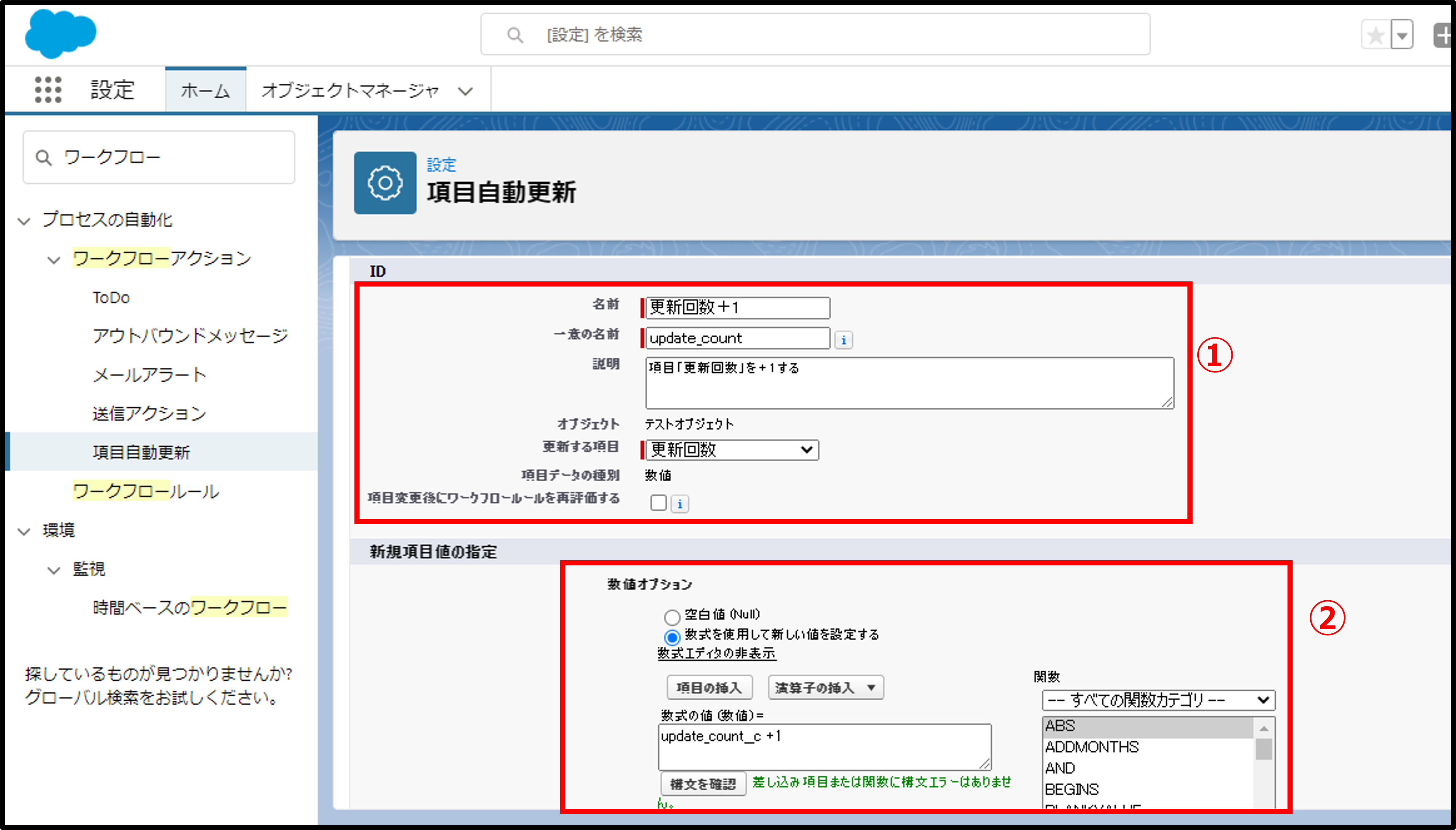1456x830 pixels.
Task: Select the formula-based new value radio option
Action: pyautogui.click(x=672, y=637)
